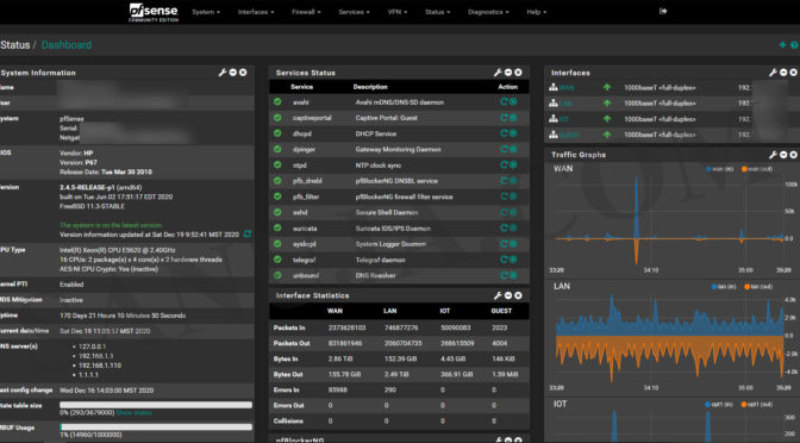Collapse the Interface Statistics widget
Screen dimensions: 800x443
508,296
